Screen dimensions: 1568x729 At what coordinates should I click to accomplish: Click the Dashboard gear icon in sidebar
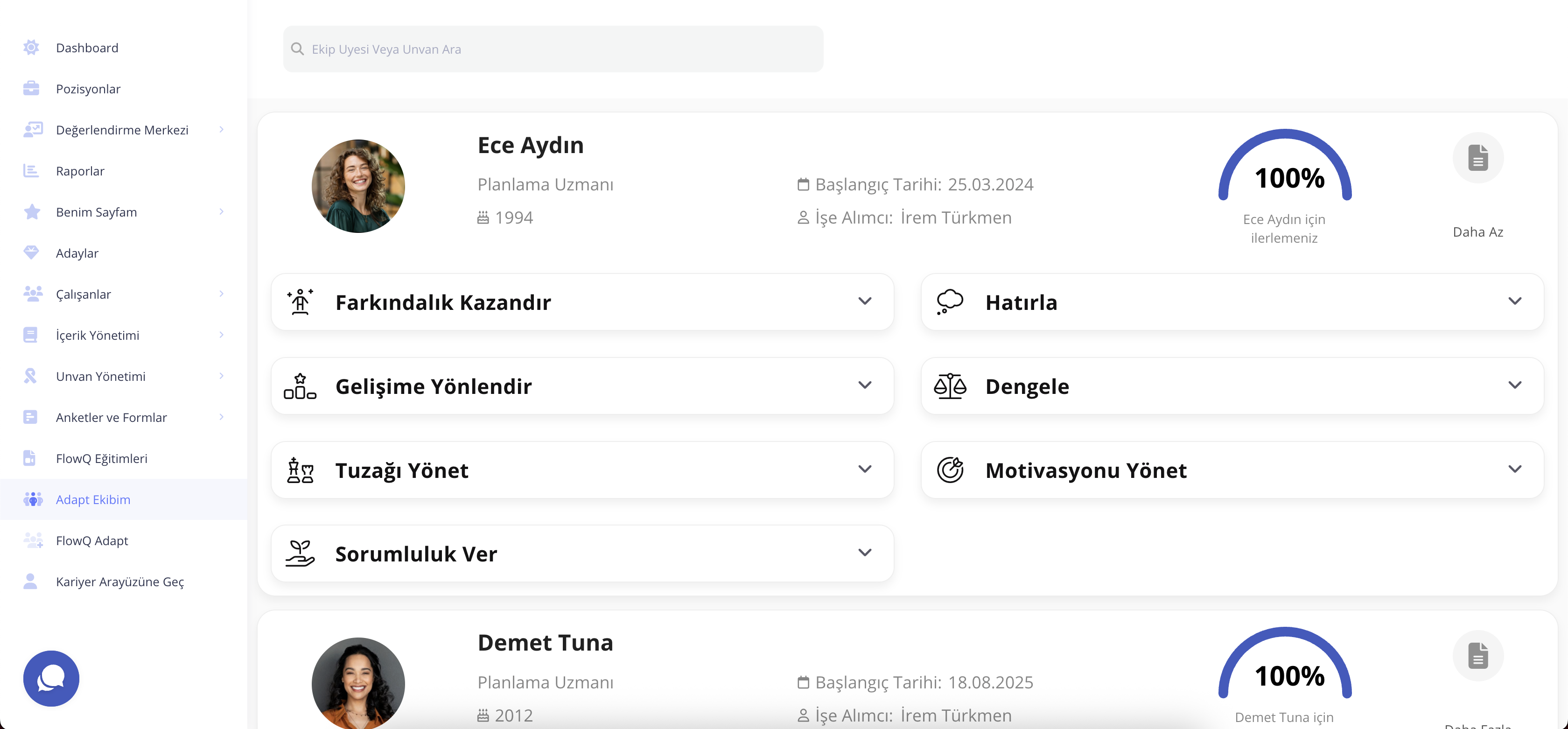(x=31, y=48)
